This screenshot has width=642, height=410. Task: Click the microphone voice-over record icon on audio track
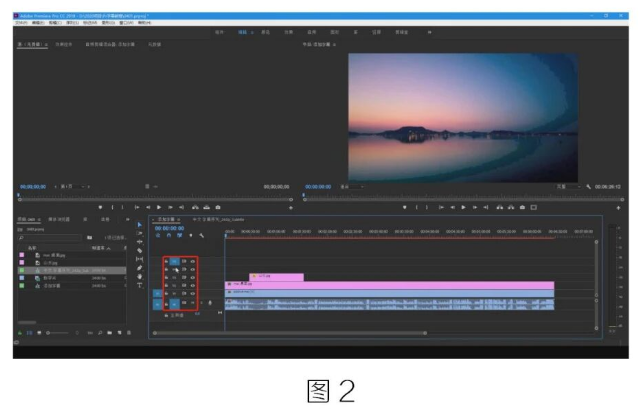coord(210,303)
